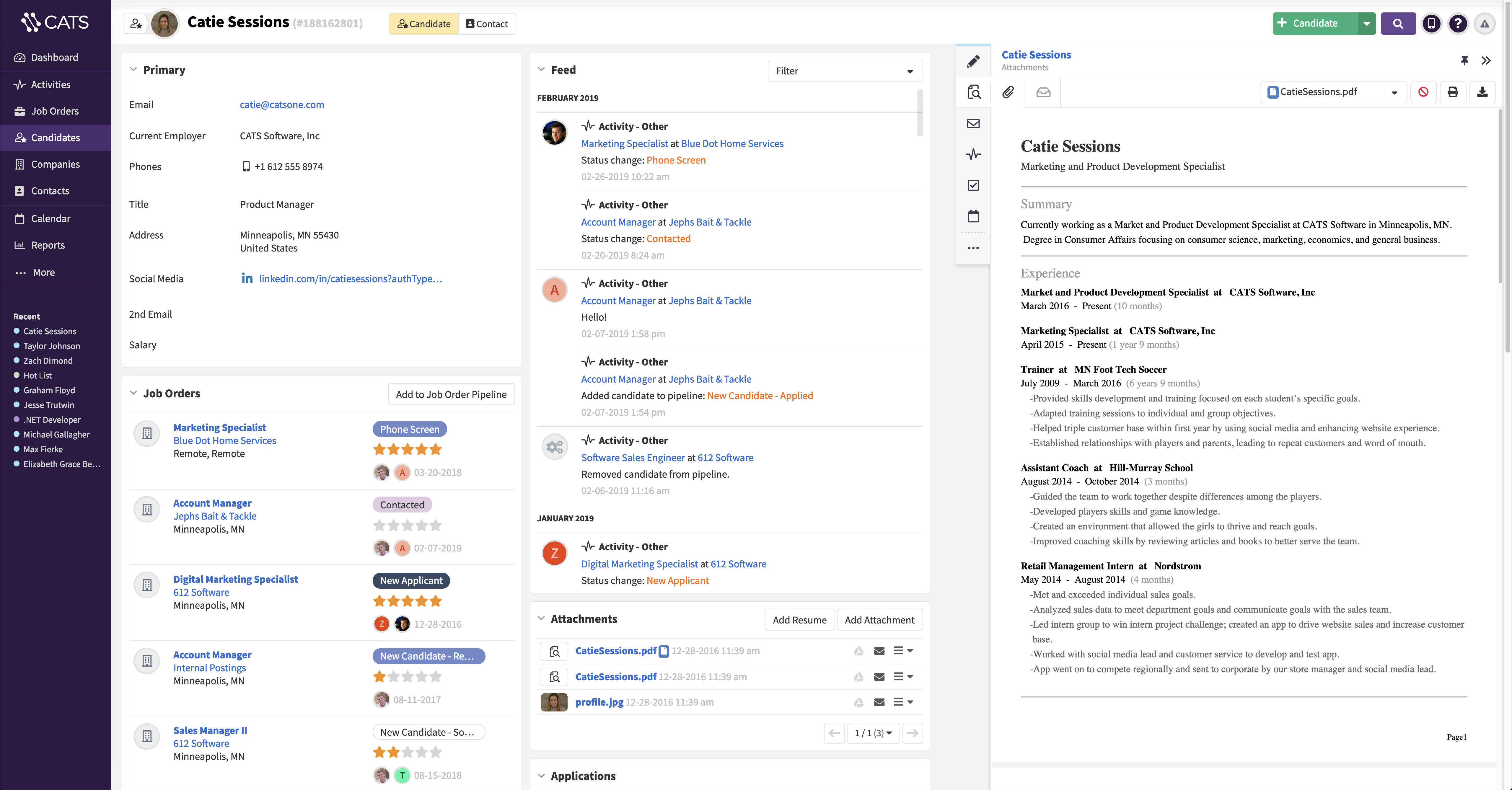This screenshot has height=790, width=1512.
Task: Click the checkbox task icon in side toolbar
Action: coord(973,185)
